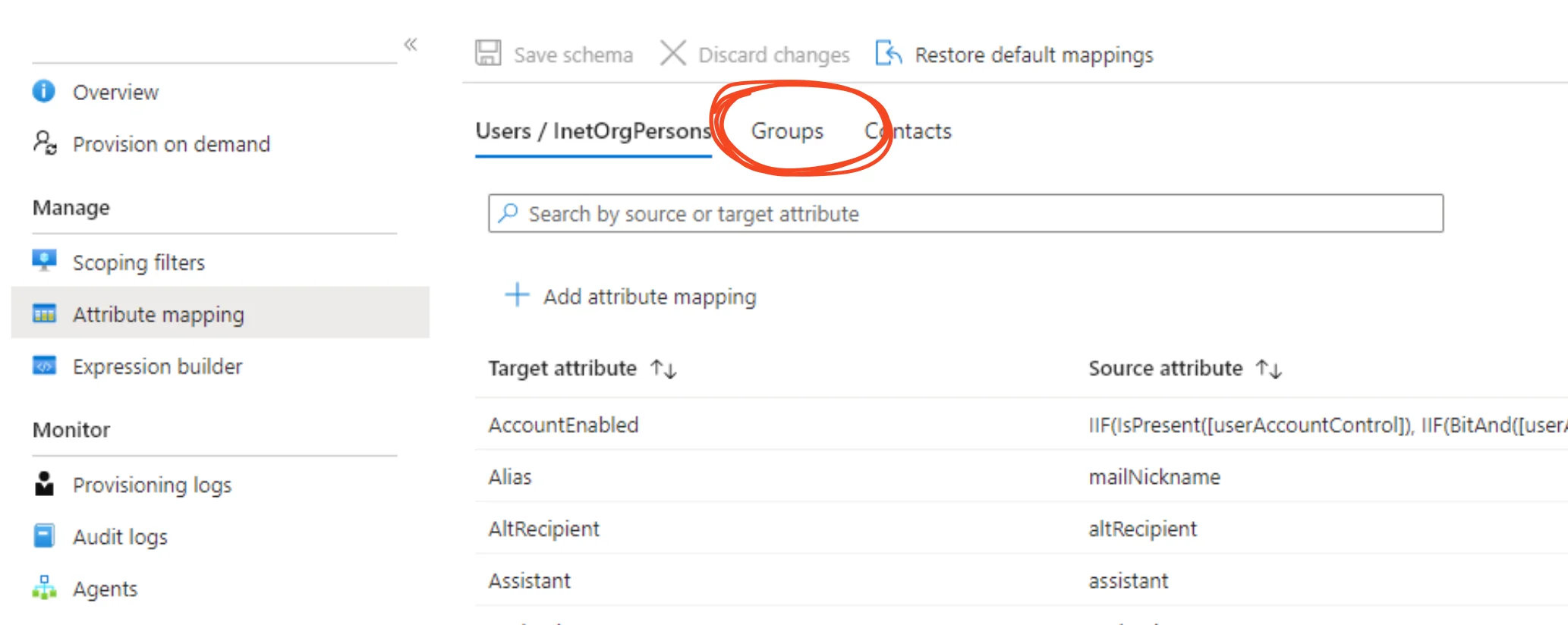Image resolution: width=1568 pixels, height=625 pixels.
Task: Click Discard changes button label
Action: coord(774,55)
